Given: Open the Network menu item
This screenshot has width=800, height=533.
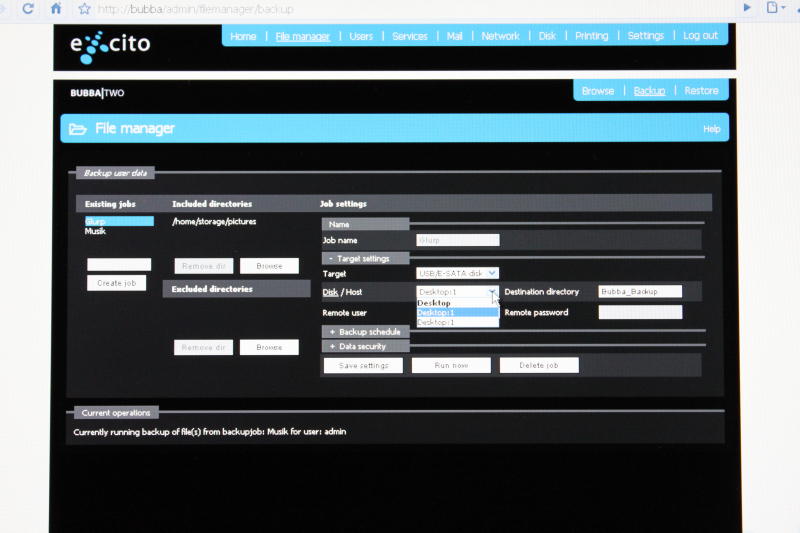Looking at the screenshot, I should click(x=500, y=36).
